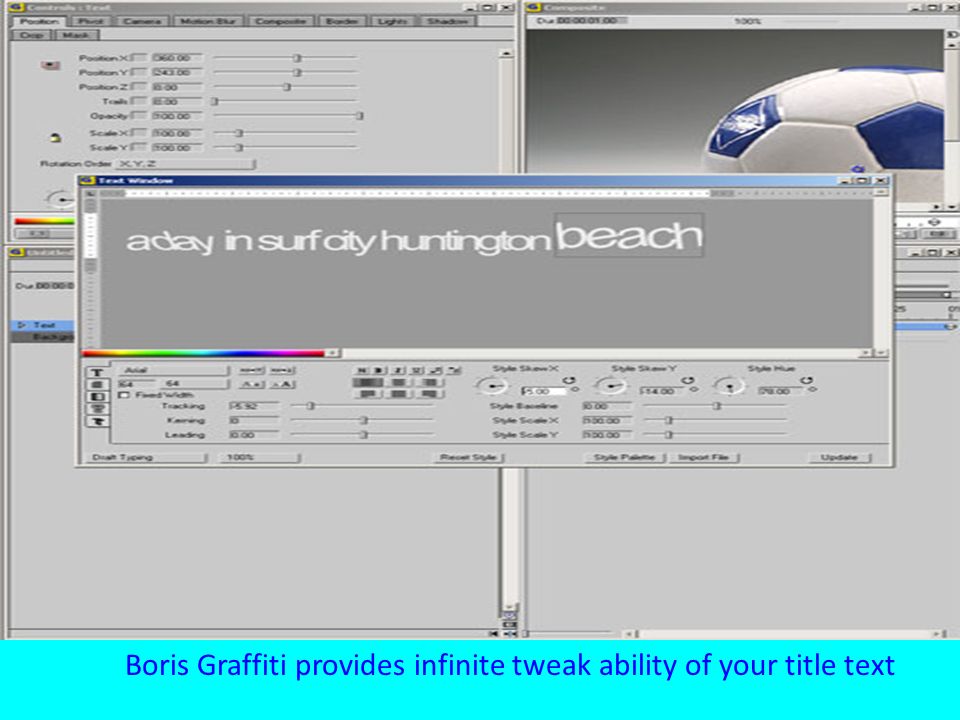Switch to the Shadow tab

coord(447,21)
